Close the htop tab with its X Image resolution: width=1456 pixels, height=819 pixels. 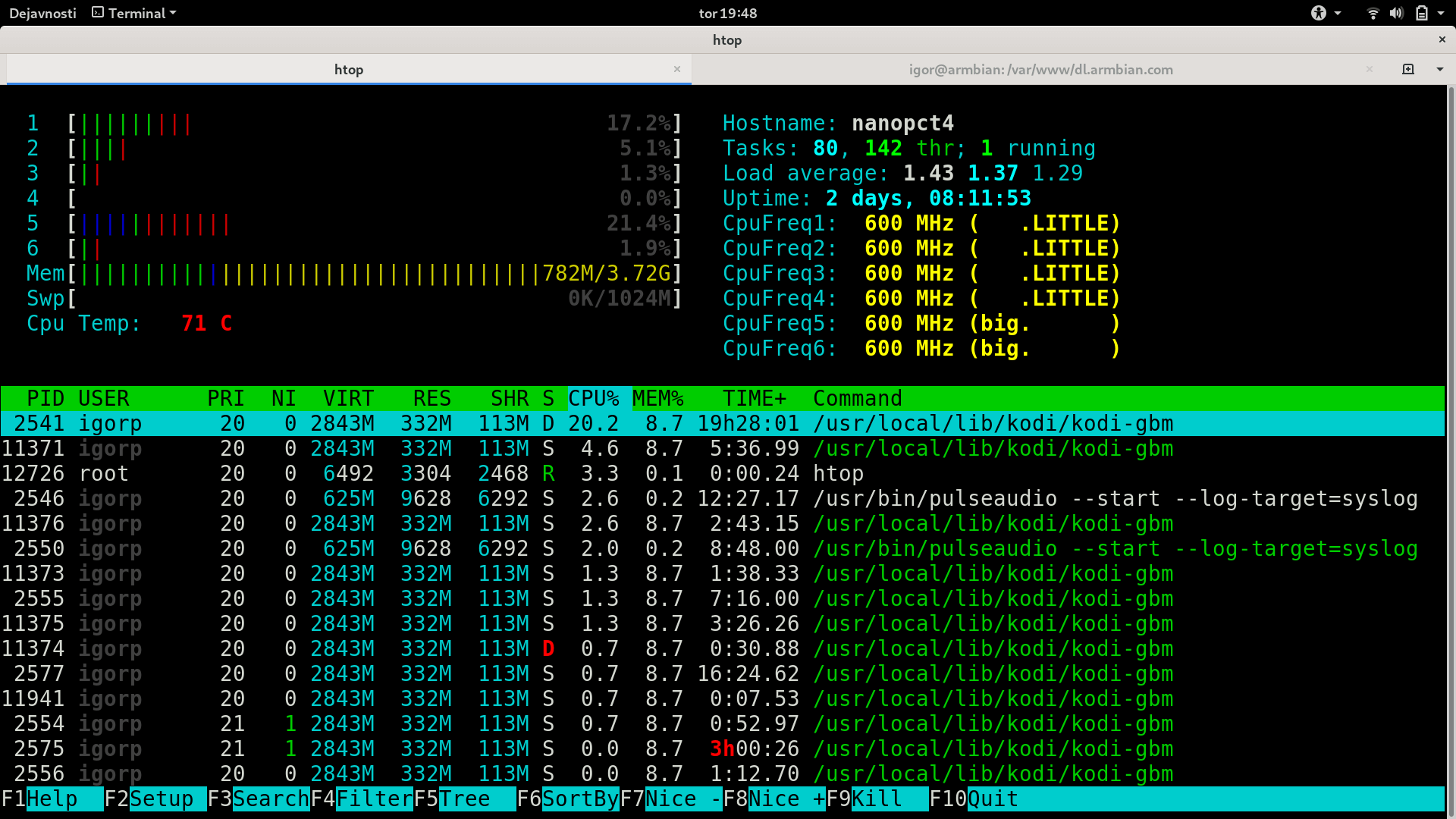677,69
